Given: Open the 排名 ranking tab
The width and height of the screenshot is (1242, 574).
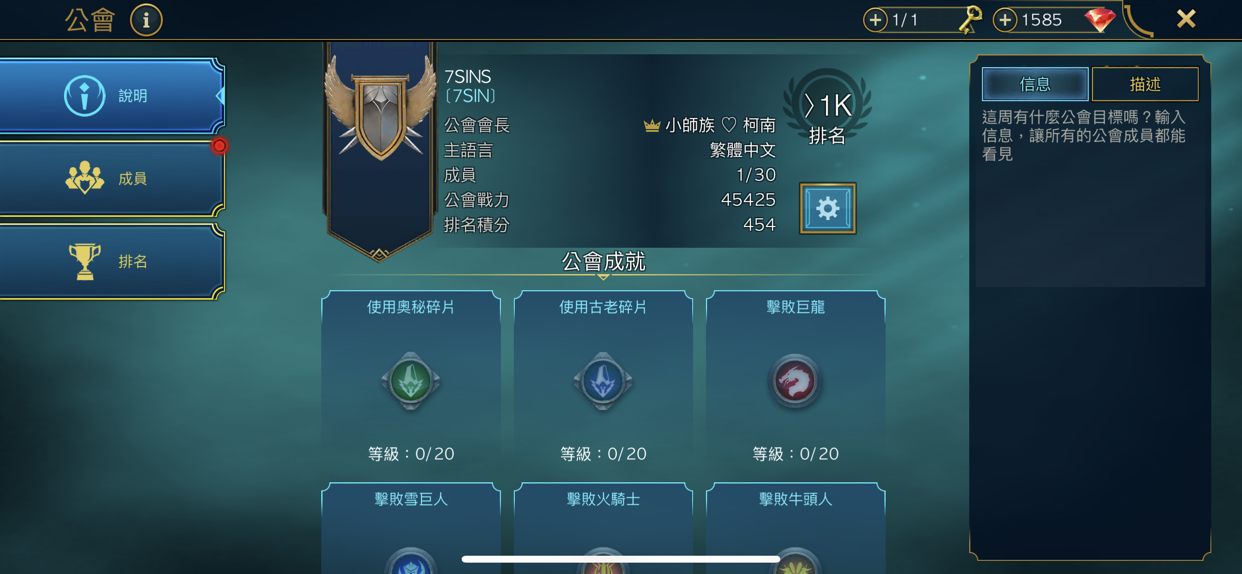Looking at the screenshot, I should pos(111,261).
